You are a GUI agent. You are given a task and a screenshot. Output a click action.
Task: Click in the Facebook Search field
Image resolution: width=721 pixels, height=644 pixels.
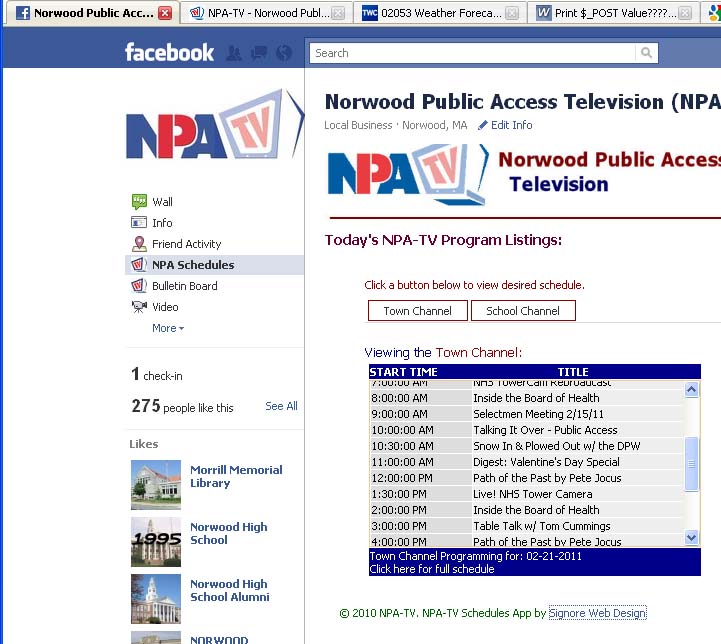(x=473, y=53)
